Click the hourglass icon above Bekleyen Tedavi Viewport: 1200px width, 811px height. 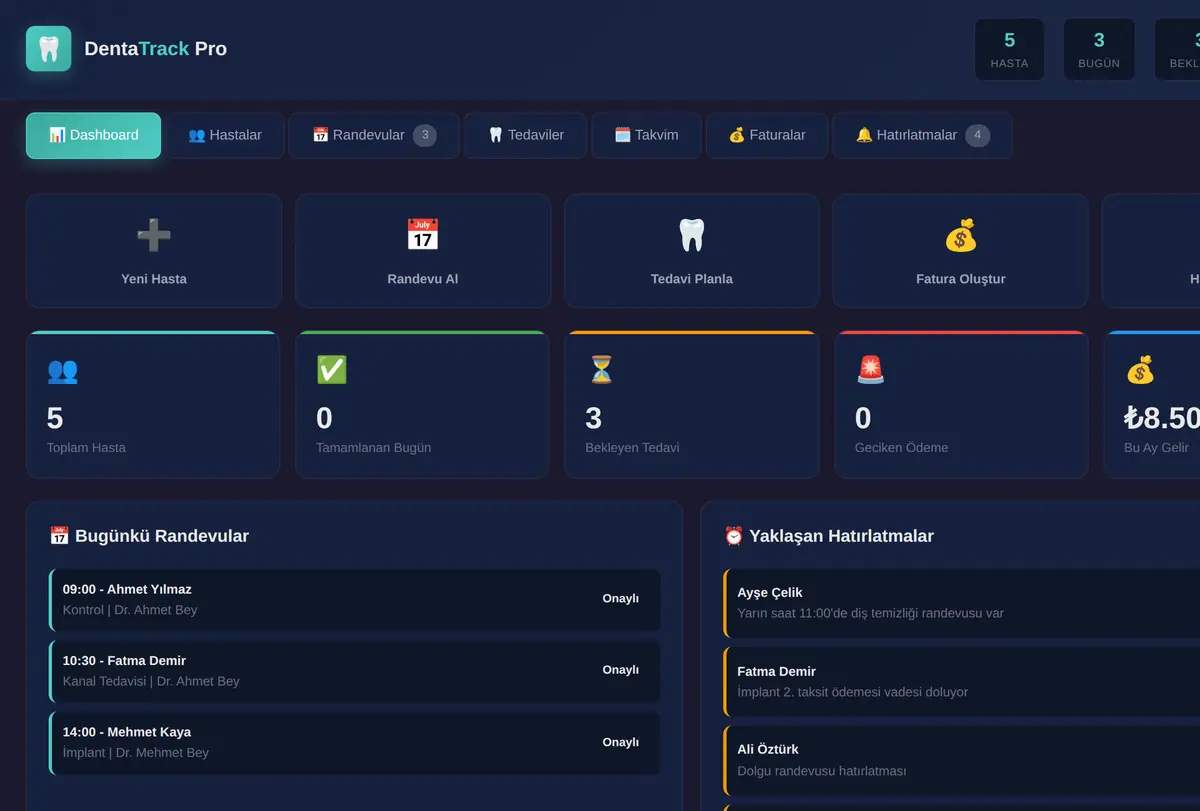[x=601, y=370]
